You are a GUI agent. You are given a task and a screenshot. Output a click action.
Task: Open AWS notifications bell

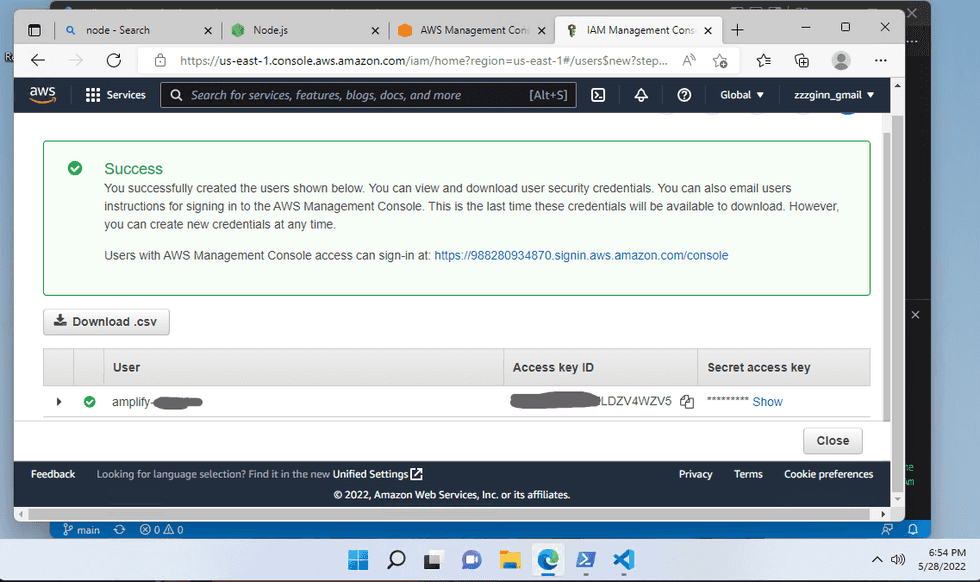click(x=641, y=95)
